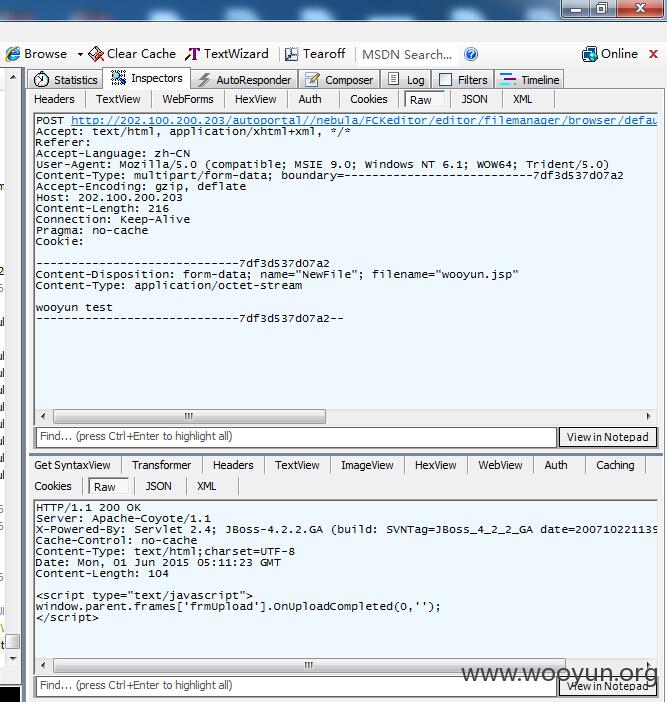Screen dimensions: 667x702
Task: Click 'Server: Apache-Coyote/1.1' response header
Action: [x=123, y=518]
